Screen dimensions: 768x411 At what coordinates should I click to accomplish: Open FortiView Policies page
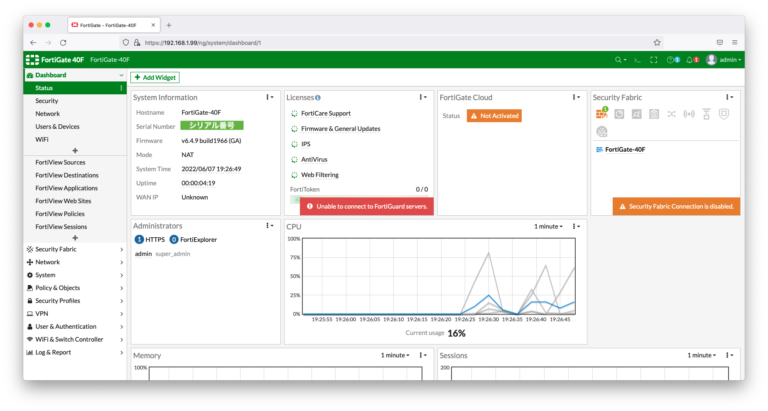(75, 214)
